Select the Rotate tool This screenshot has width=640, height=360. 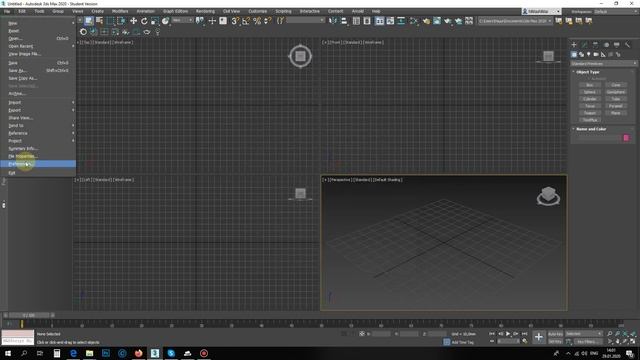[144, 21]
